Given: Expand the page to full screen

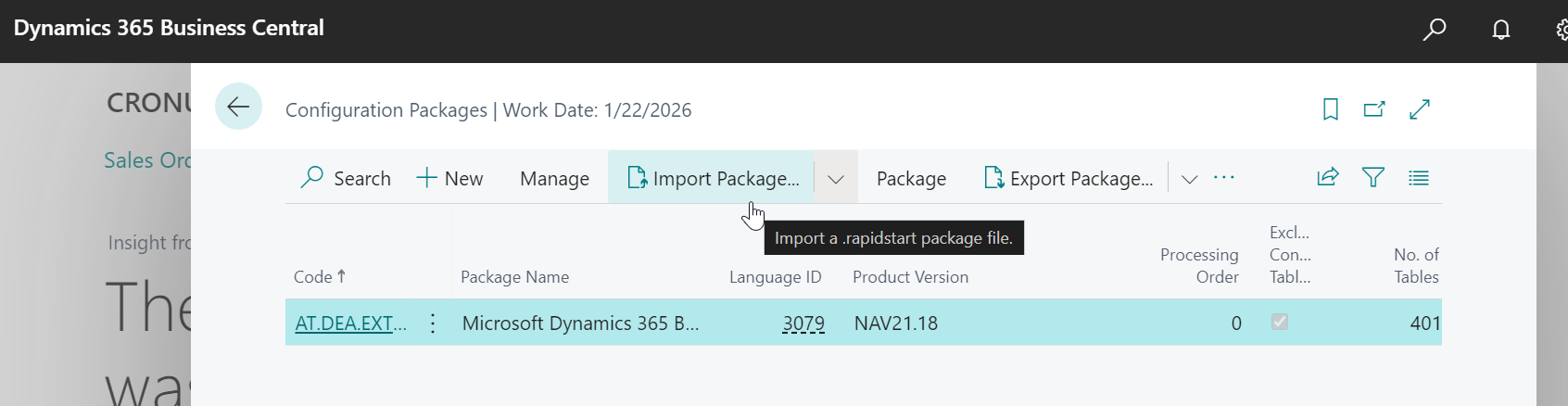Looking at the screenshot, I should tap(1420, 109).
